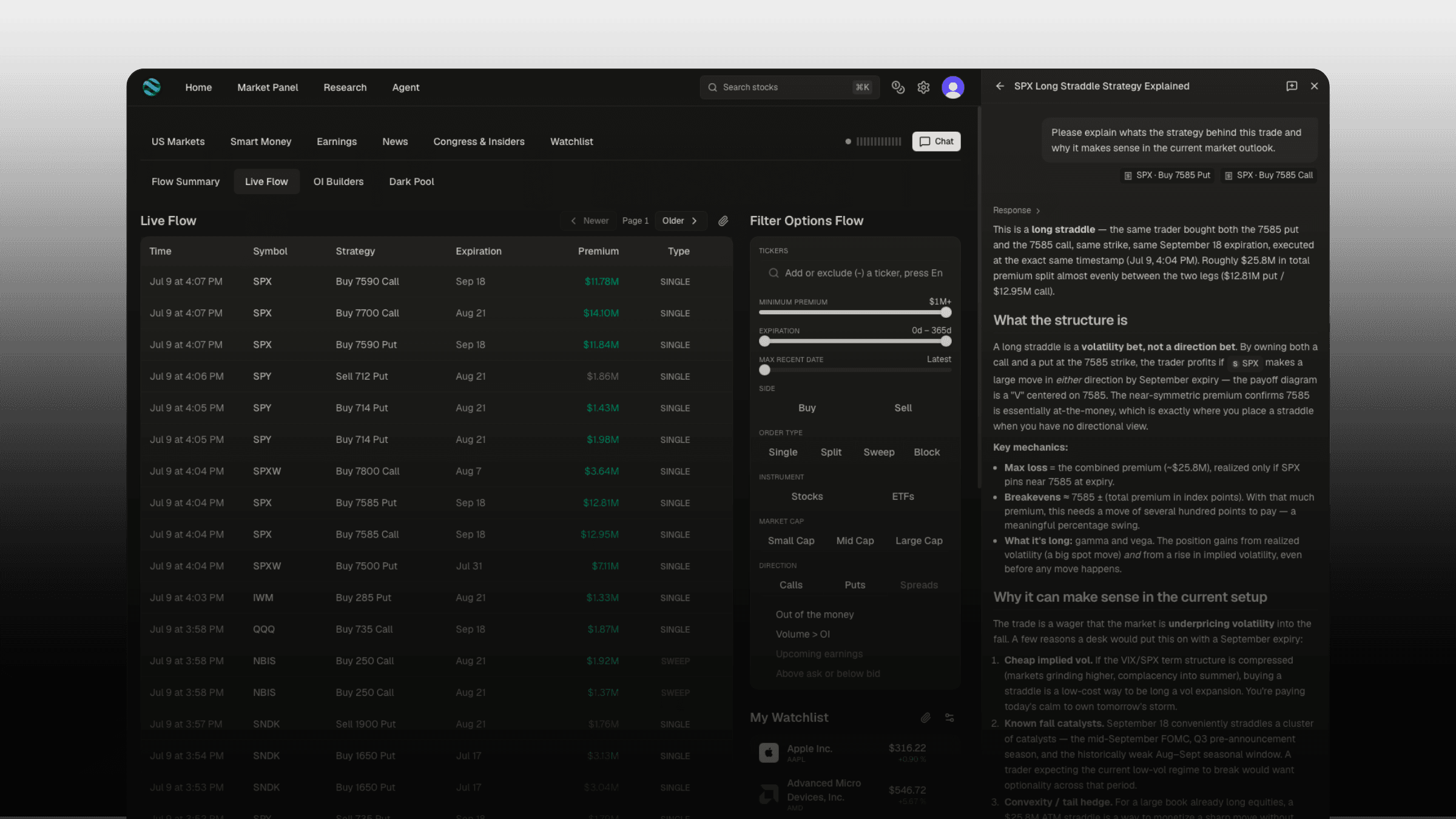The height and width of the screenshot is (819, 1456).
Task: Click Minimum Premium slider handle
Action: 946,312
